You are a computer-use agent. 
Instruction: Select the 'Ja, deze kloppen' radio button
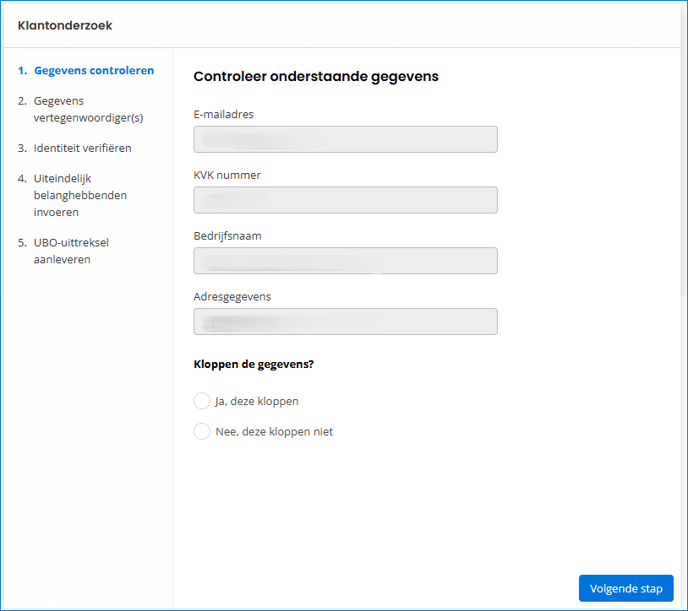tap(202, 401)
